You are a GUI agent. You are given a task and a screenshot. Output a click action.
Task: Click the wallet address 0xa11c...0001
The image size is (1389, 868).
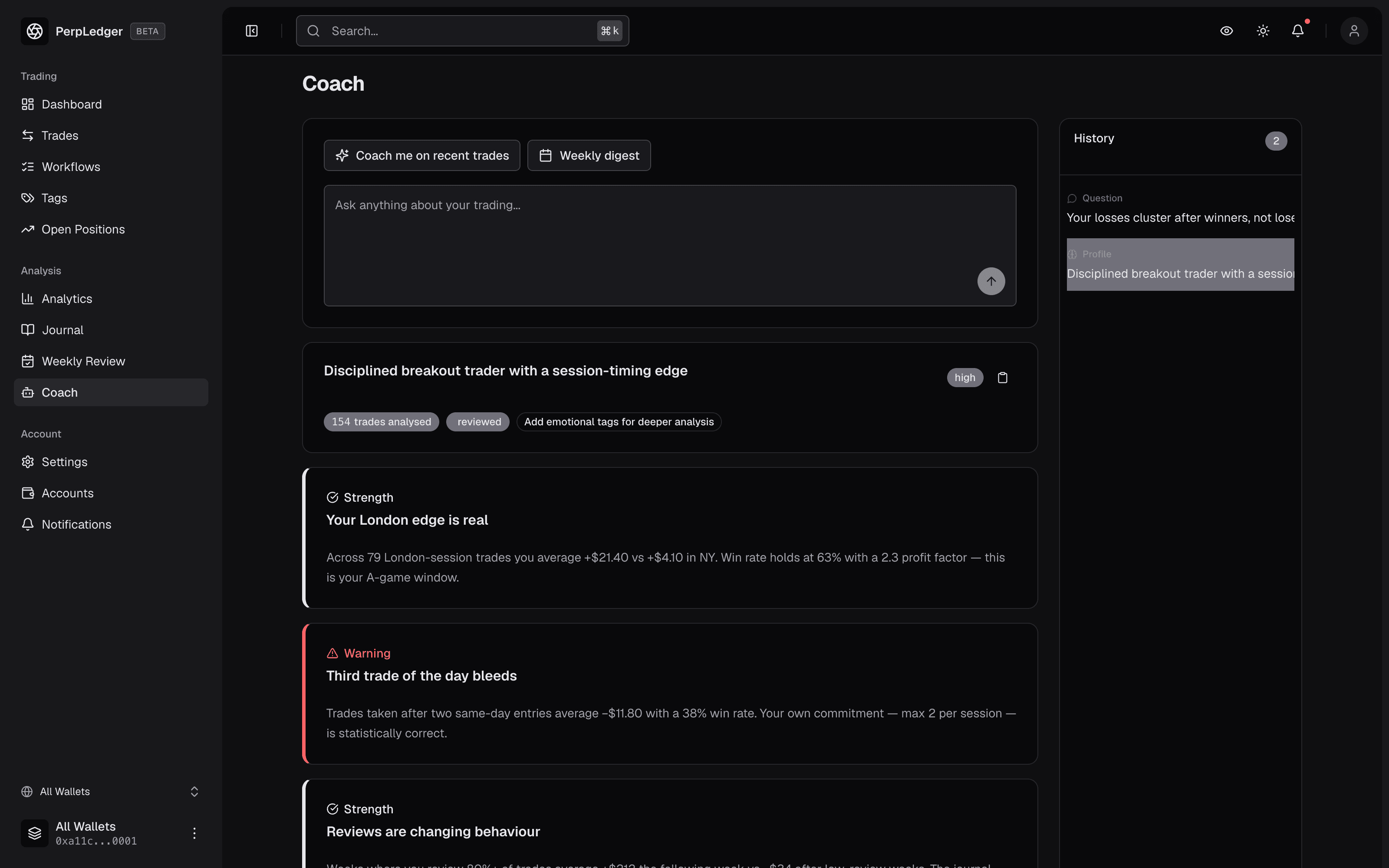[x=96, y=841]
